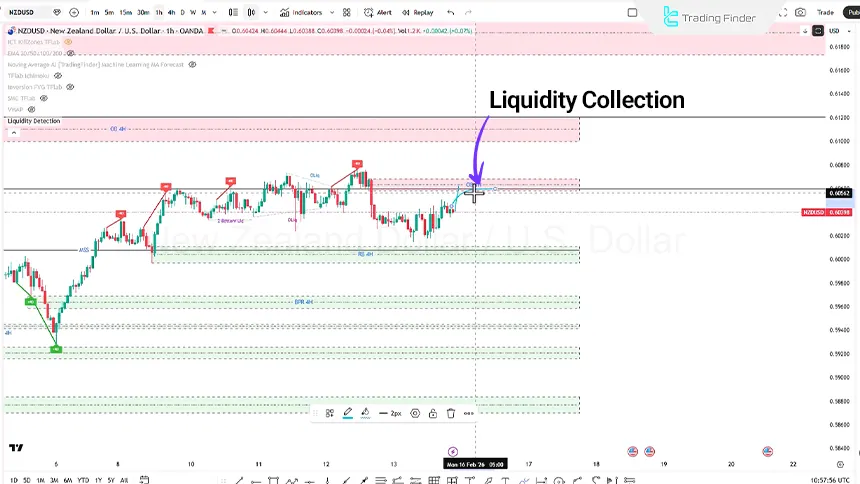Expand the favorite indicators dropdown arrow
The height and width of the screenshot is (484, 860).
(x=332, y=12)
